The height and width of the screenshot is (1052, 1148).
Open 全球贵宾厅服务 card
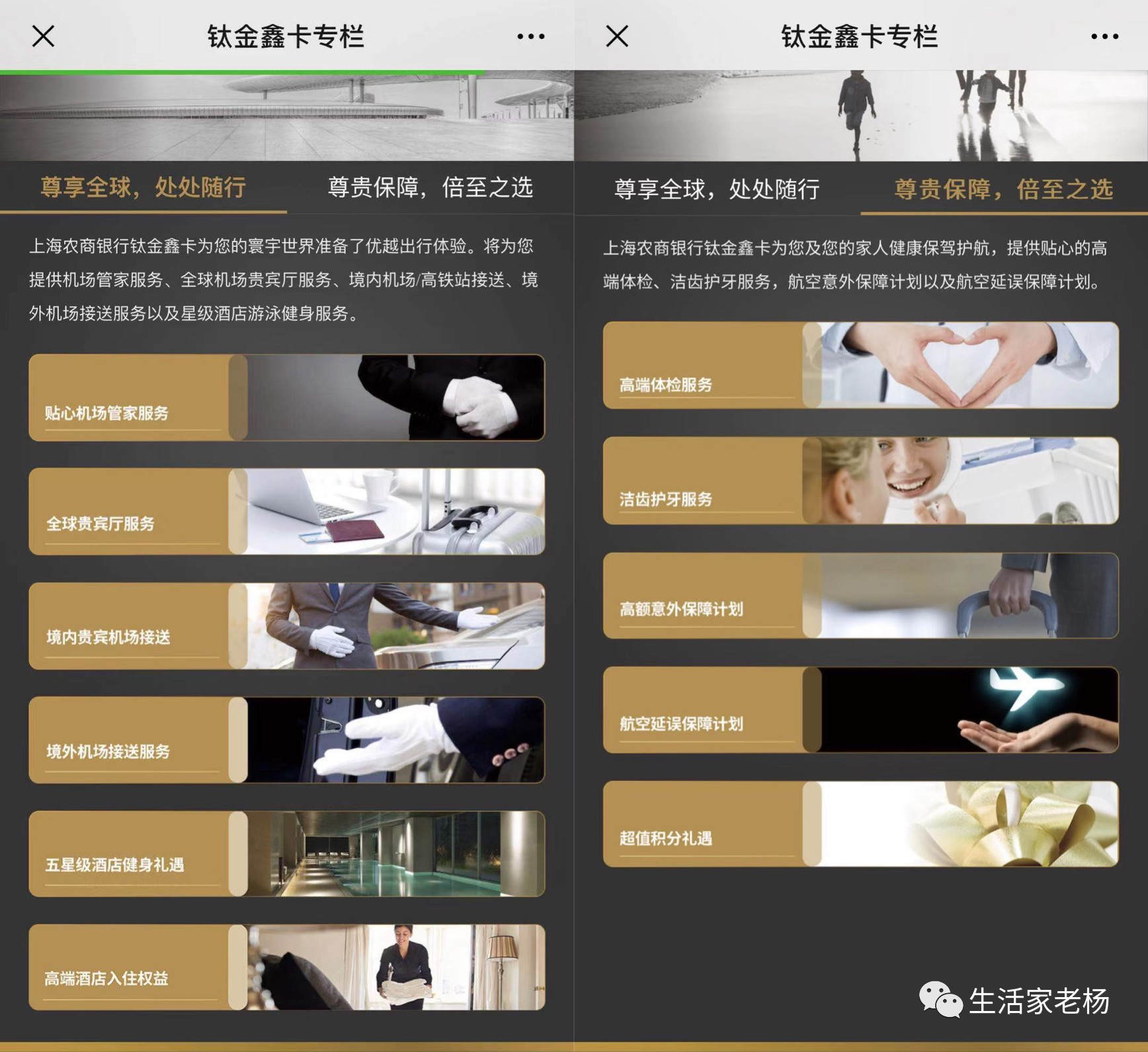pos(287,511)
